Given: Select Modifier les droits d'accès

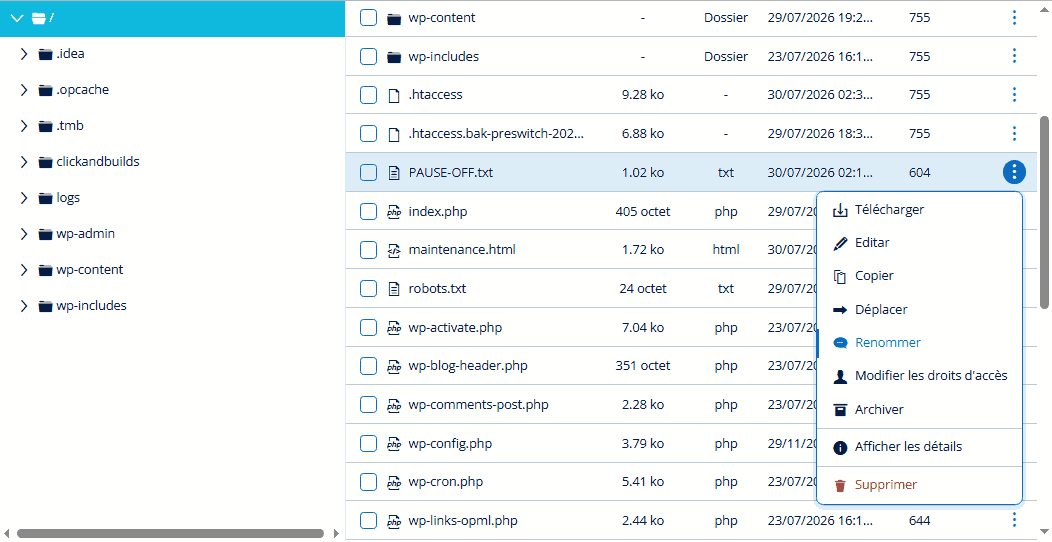Looking at the screenshot, I should 919,376.
